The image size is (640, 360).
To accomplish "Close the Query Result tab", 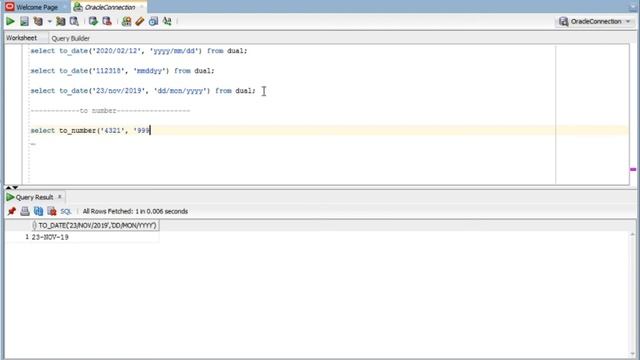I will click(x=60, y=197).
